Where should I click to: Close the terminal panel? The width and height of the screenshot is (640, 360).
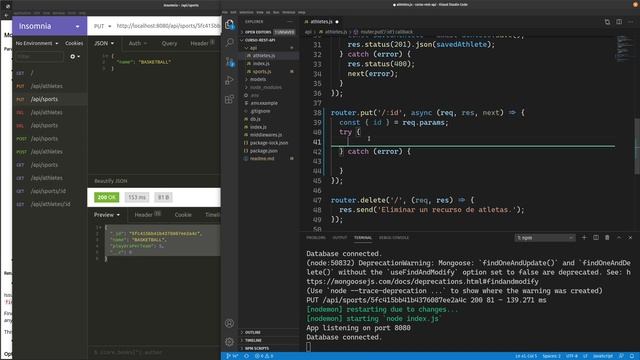coord(631,238)
